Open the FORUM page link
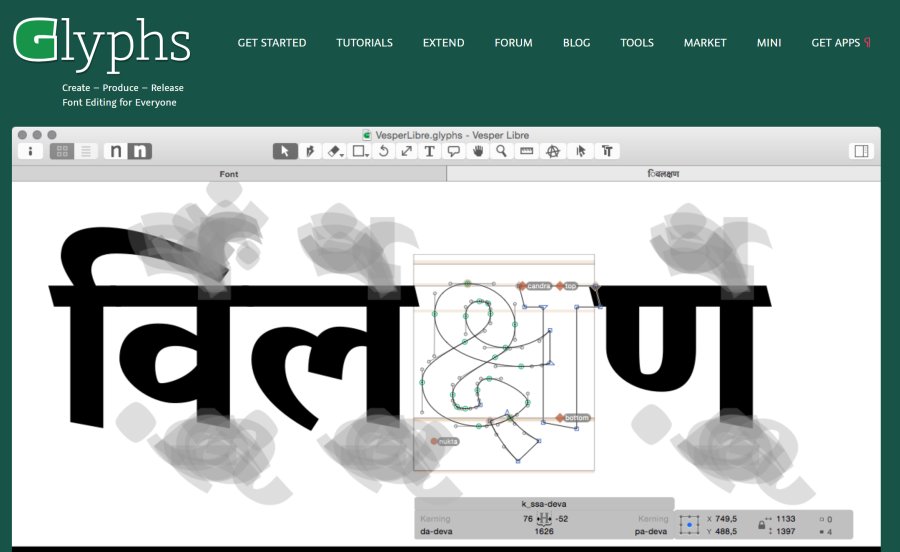900x552 pixels. point(513,43)
